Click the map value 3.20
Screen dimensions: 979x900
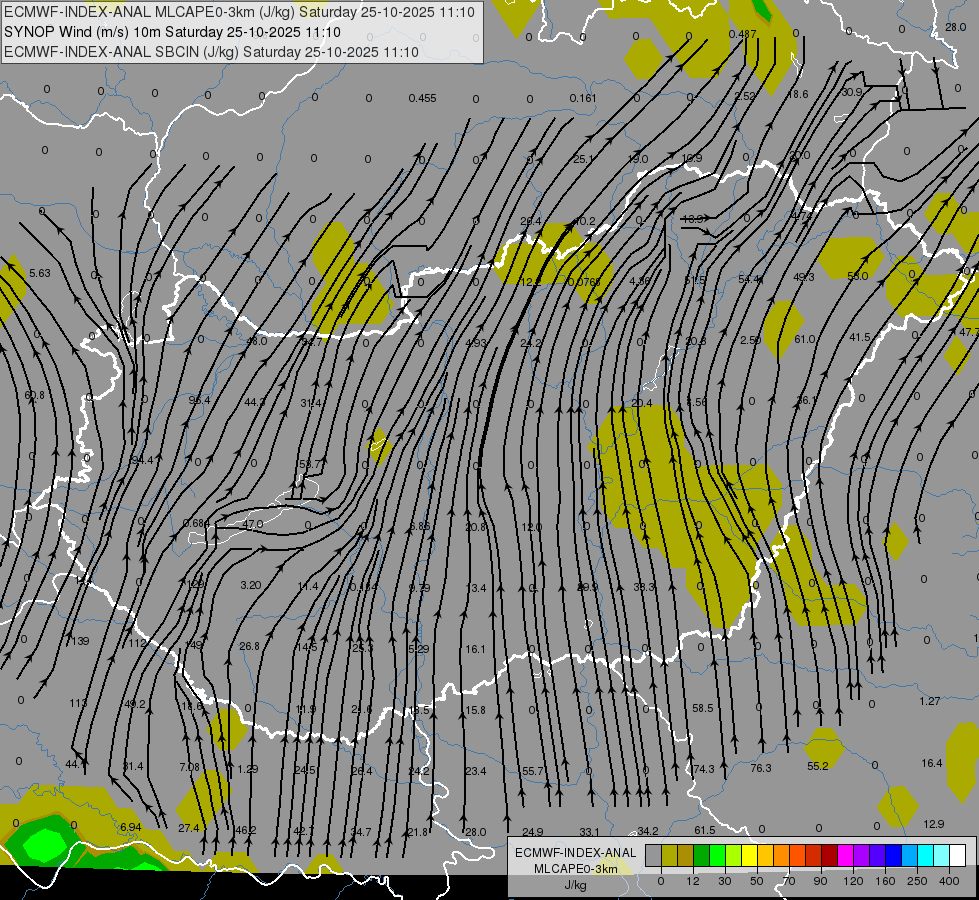pos(250,585)
